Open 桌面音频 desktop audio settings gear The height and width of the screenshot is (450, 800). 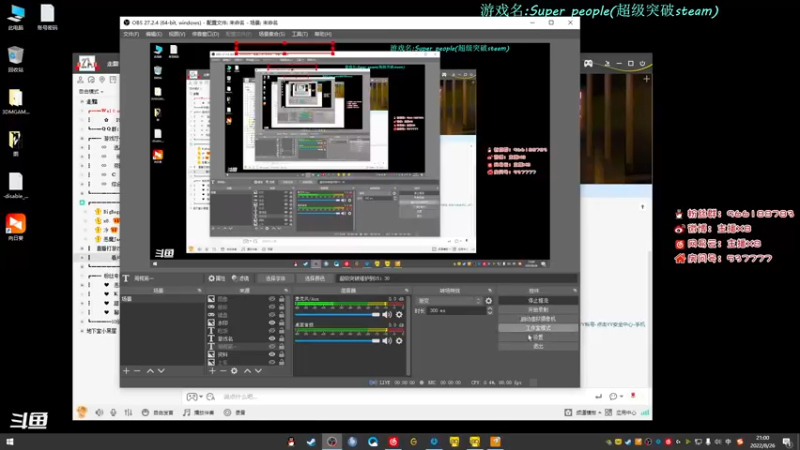coord(399,341)
